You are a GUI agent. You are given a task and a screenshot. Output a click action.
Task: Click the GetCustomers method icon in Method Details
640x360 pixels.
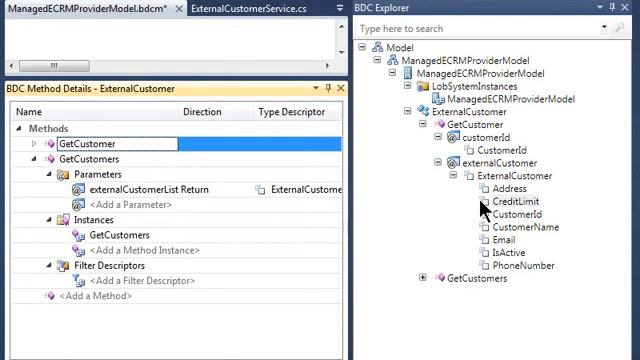pyautogui.click(x=50, y=159)
